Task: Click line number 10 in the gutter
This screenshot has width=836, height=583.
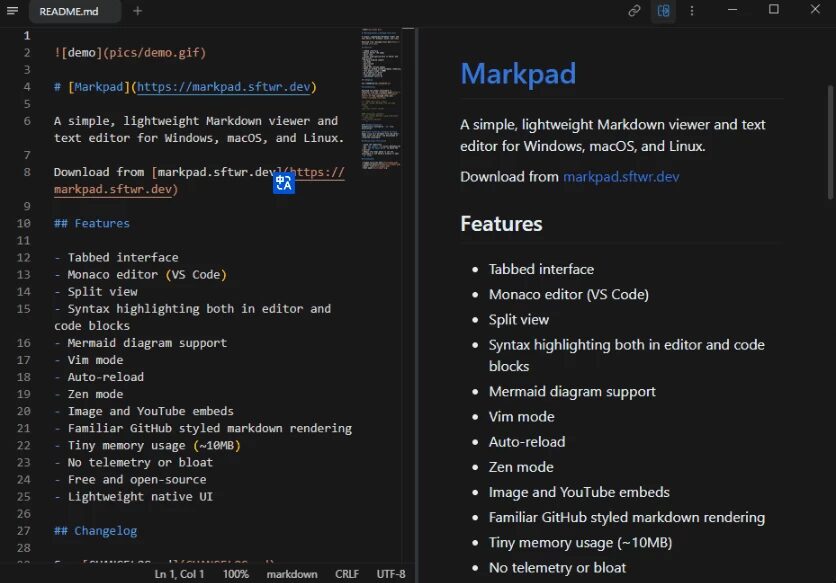Action: point(23,223)
